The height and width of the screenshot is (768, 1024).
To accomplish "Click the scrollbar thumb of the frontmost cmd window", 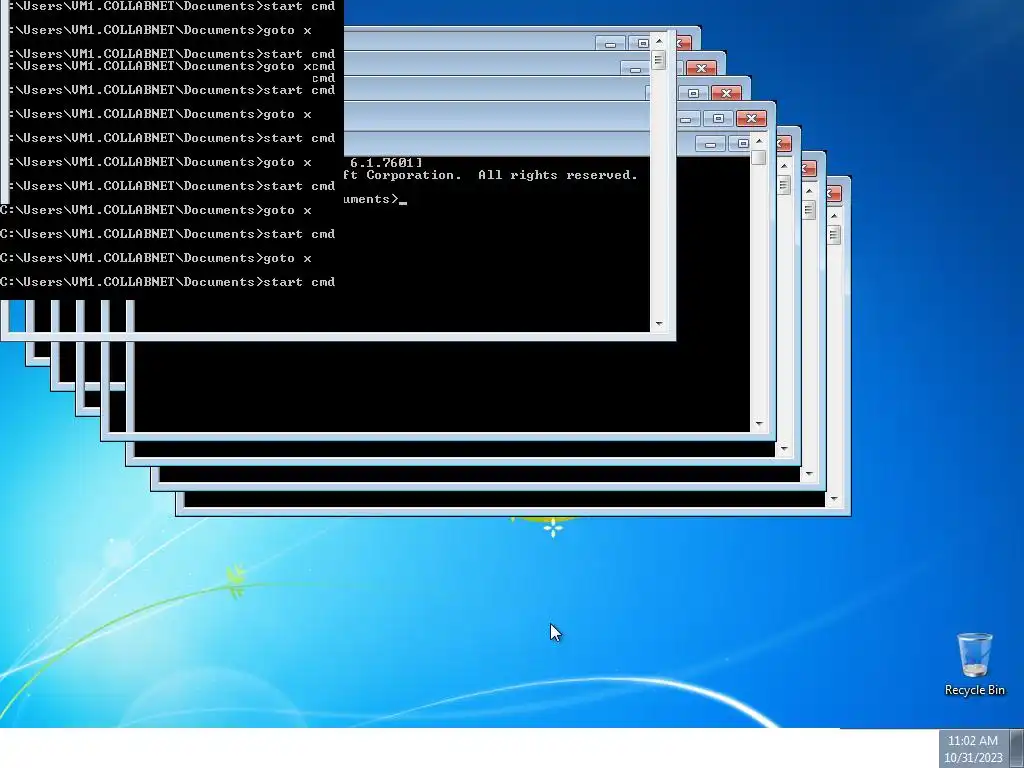I will coord(658,60).
